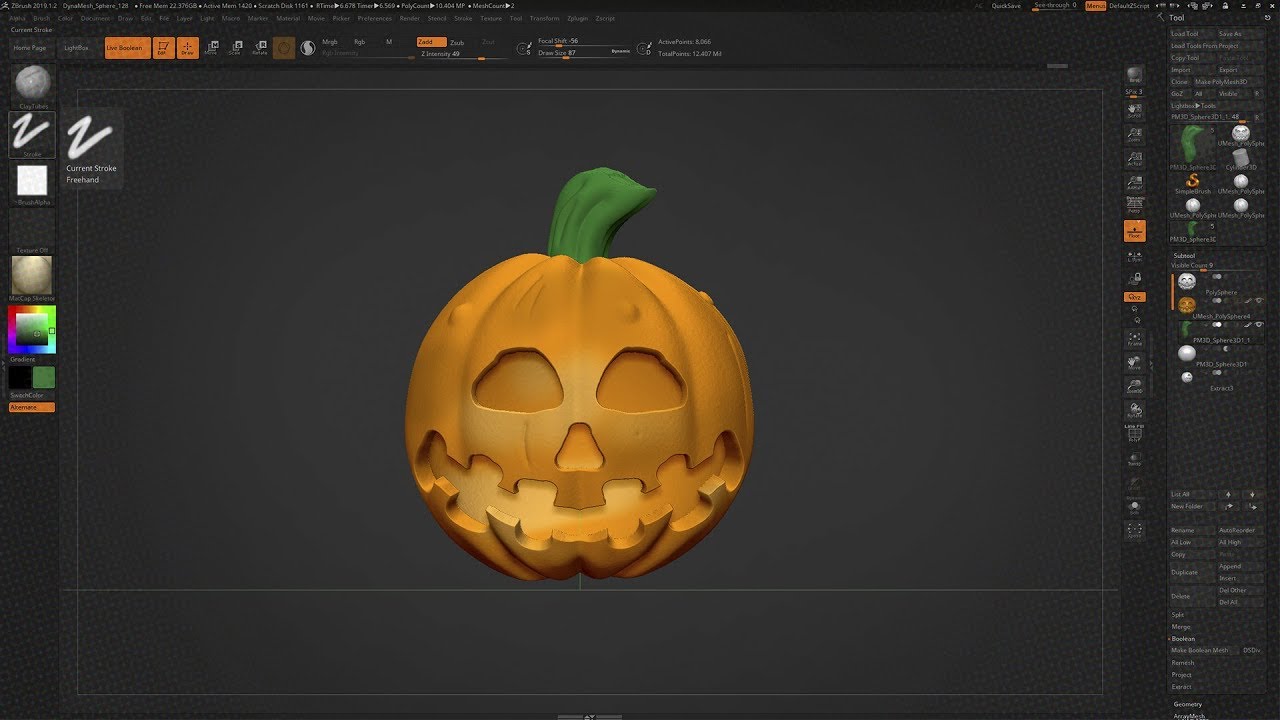Click the Frame mesh icon
This screenshot has height=720, width=1280.
click(x=1134, y=339)
